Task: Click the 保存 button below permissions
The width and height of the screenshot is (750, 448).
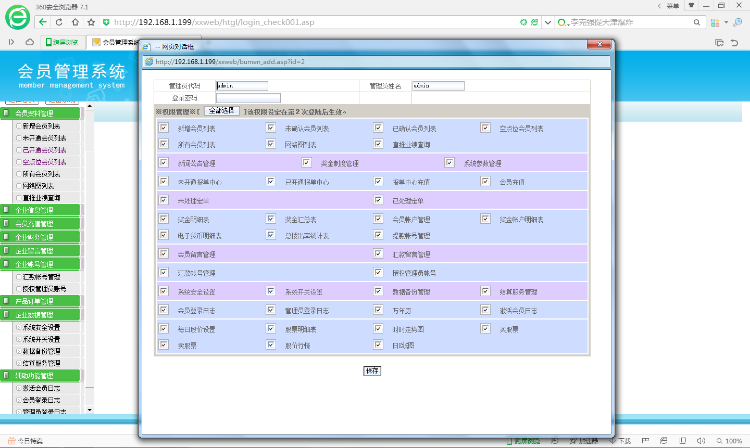Action: (372, 370)
